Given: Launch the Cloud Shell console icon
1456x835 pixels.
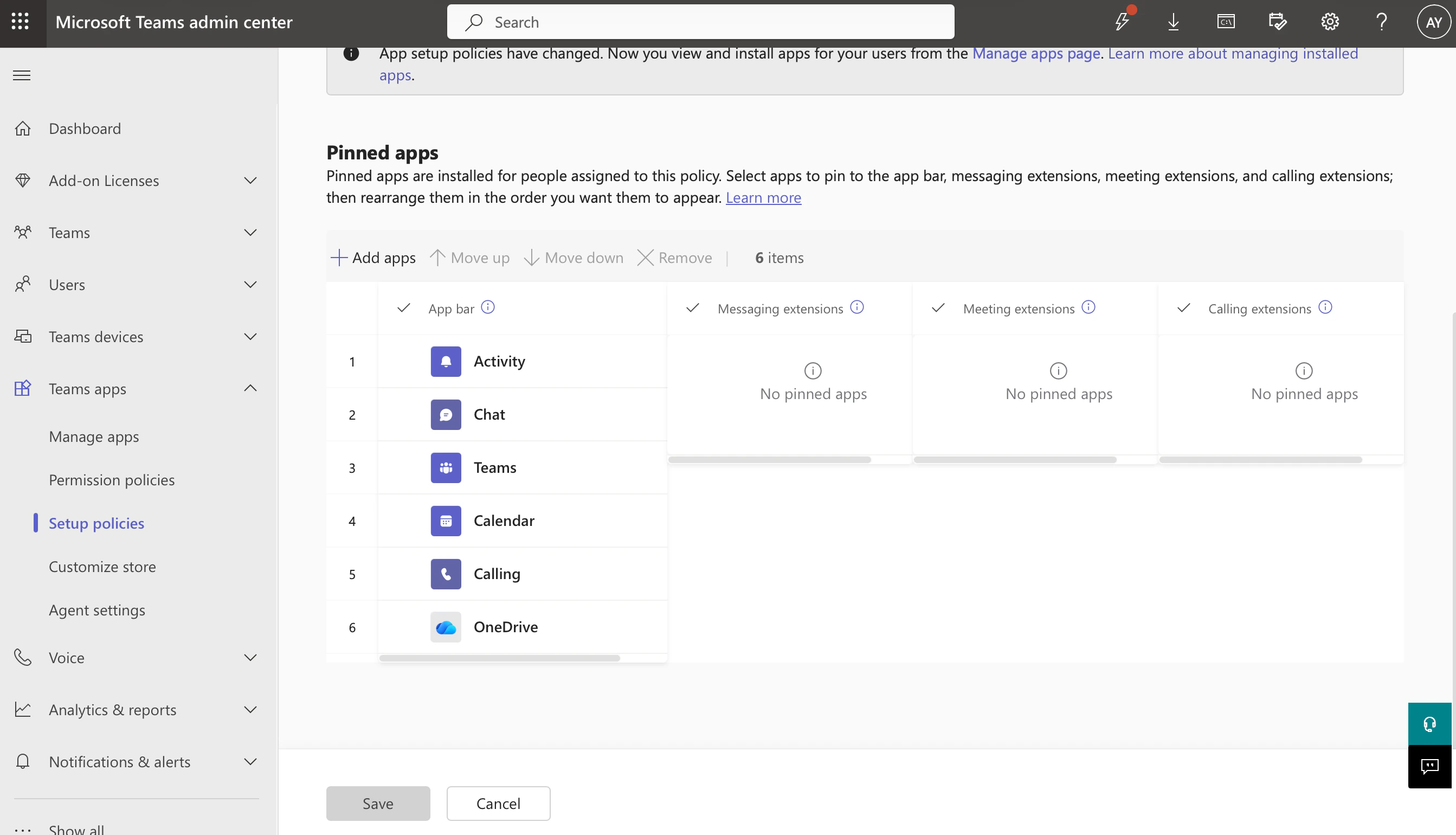Looking at the screenshot, I should 1226,22.
